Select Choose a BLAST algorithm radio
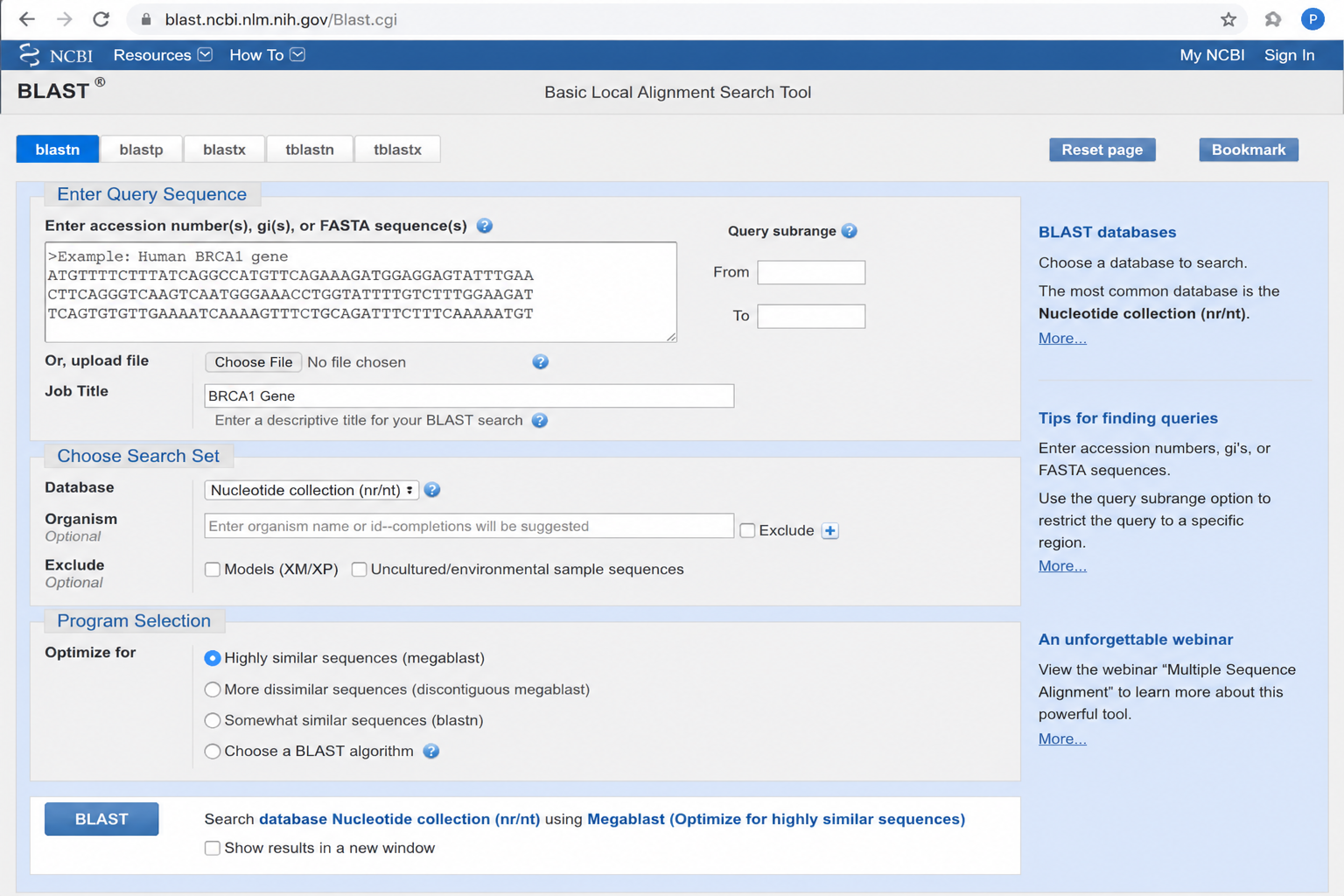The width and height of the screenshot is (1344, 896). [213, 751]
